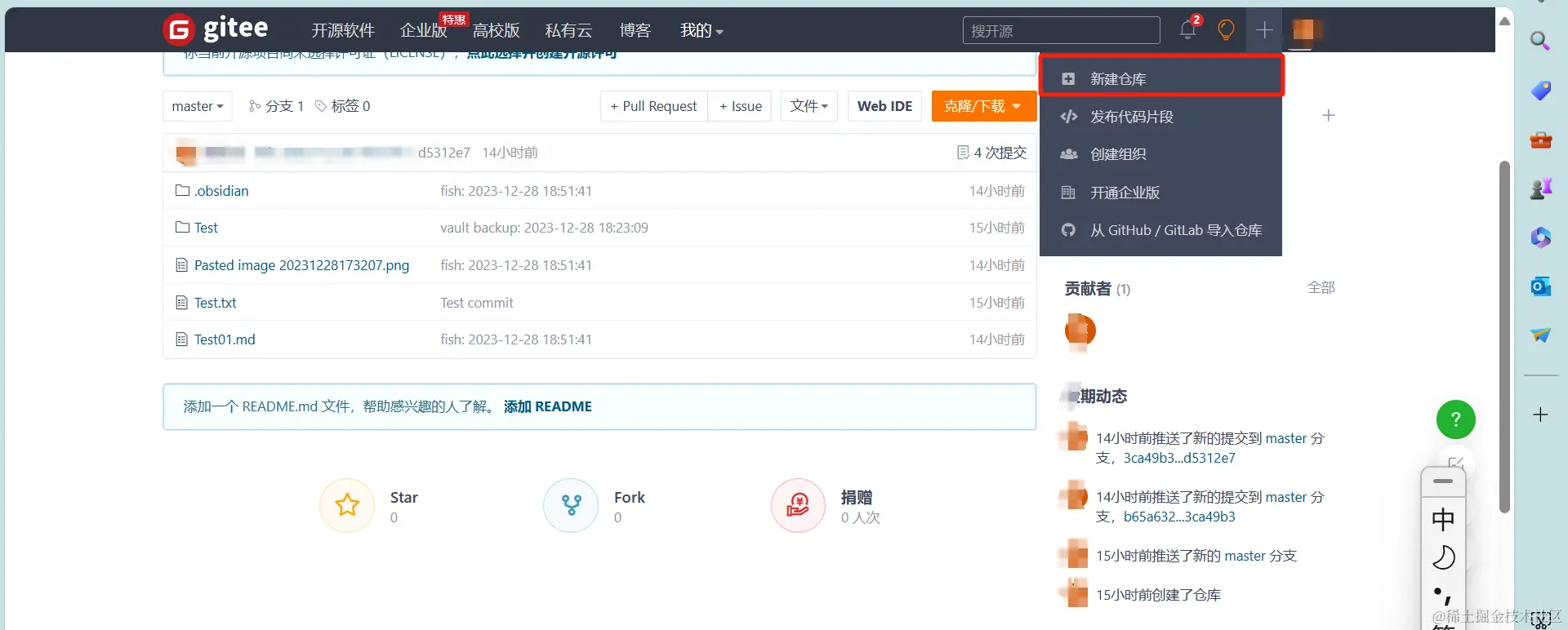Open 私有云 in the navbar
This screenshot has height=630, width=1568.
(568, 30)
